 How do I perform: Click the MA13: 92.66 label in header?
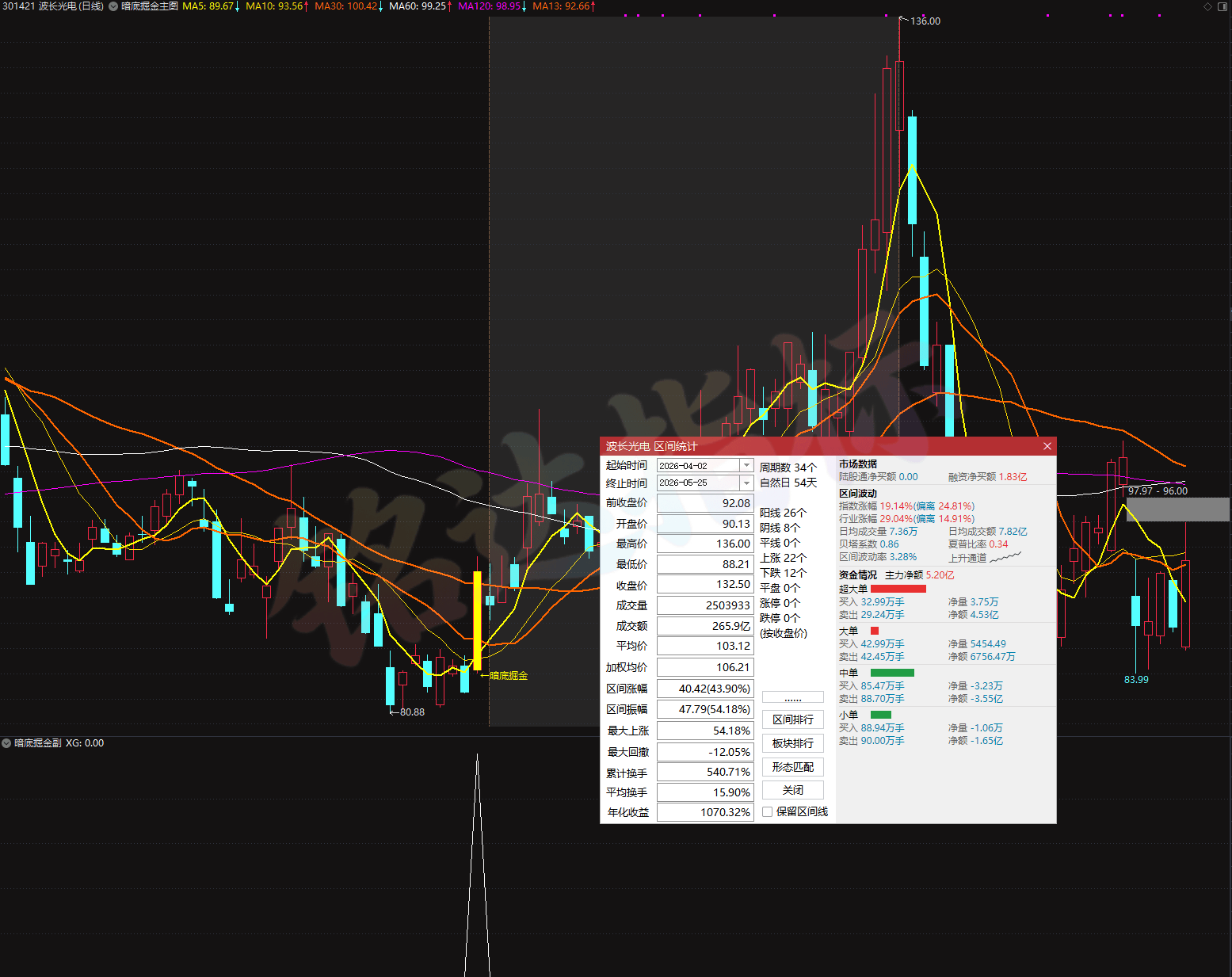[x=563, y=6]
